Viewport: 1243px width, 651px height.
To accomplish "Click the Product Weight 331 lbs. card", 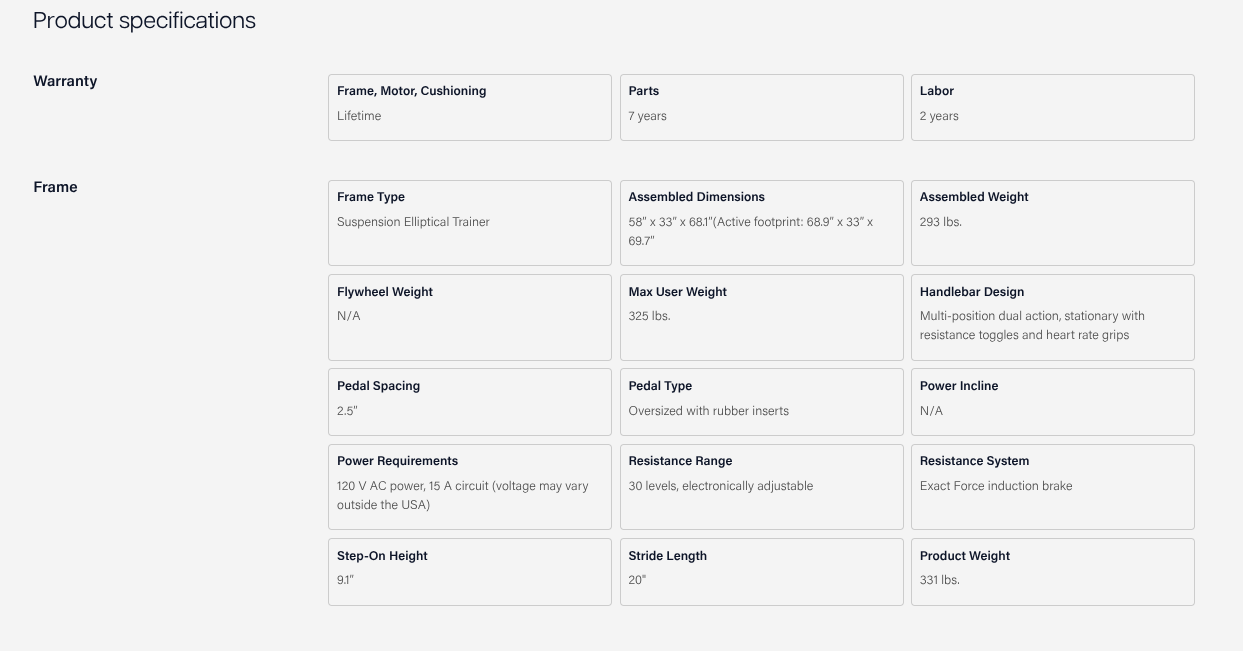I will (x=1052, y=571).
